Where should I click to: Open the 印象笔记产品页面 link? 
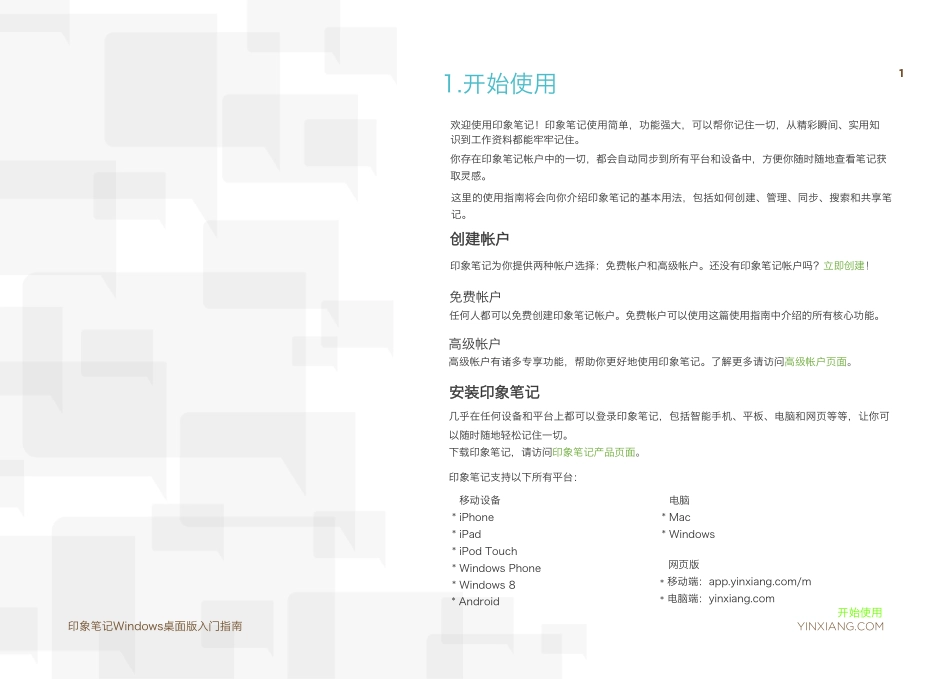click(x=594, y=452)
